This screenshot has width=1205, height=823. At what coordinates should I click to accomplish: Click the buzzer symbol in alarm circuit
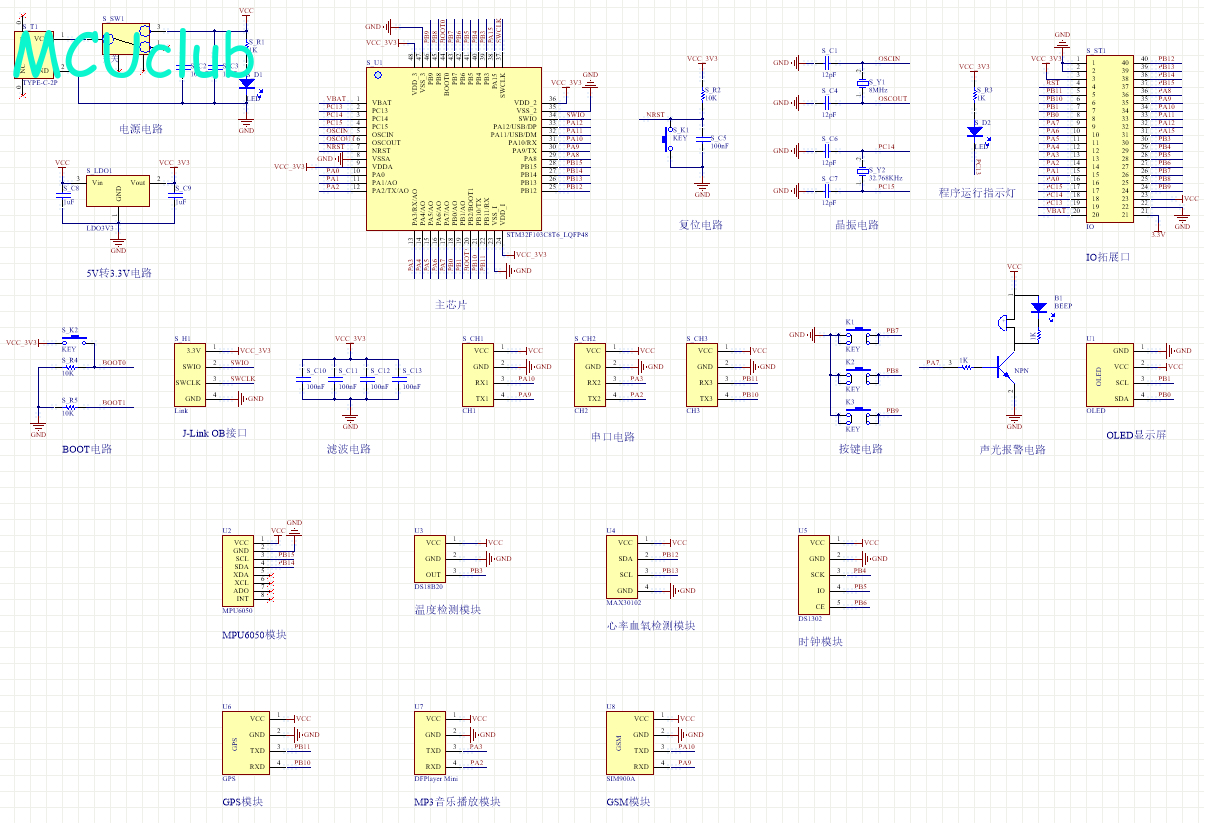click(1003, 322)
